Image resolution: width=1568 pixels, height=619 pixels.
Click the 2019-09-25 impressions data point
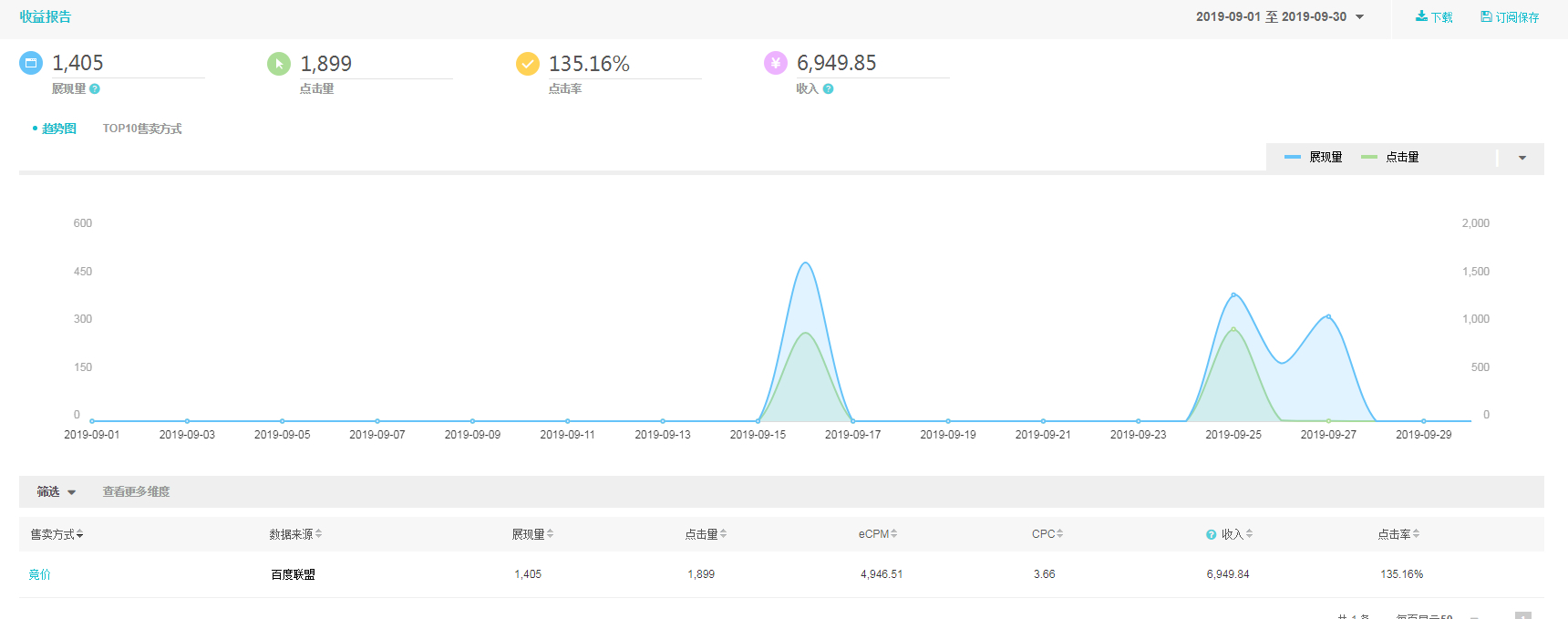(x=1233, y=294)
